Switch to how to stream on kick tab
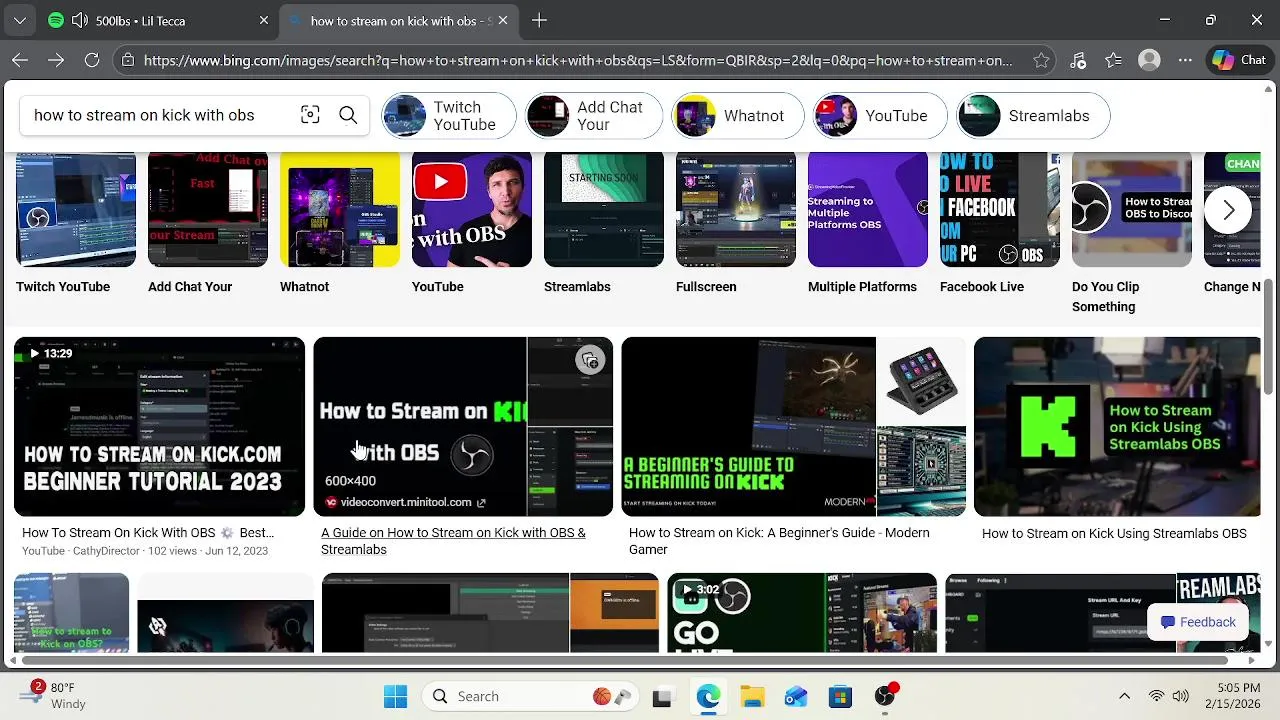The width and height of the screenshot is (1280, 720). point(398,20)
